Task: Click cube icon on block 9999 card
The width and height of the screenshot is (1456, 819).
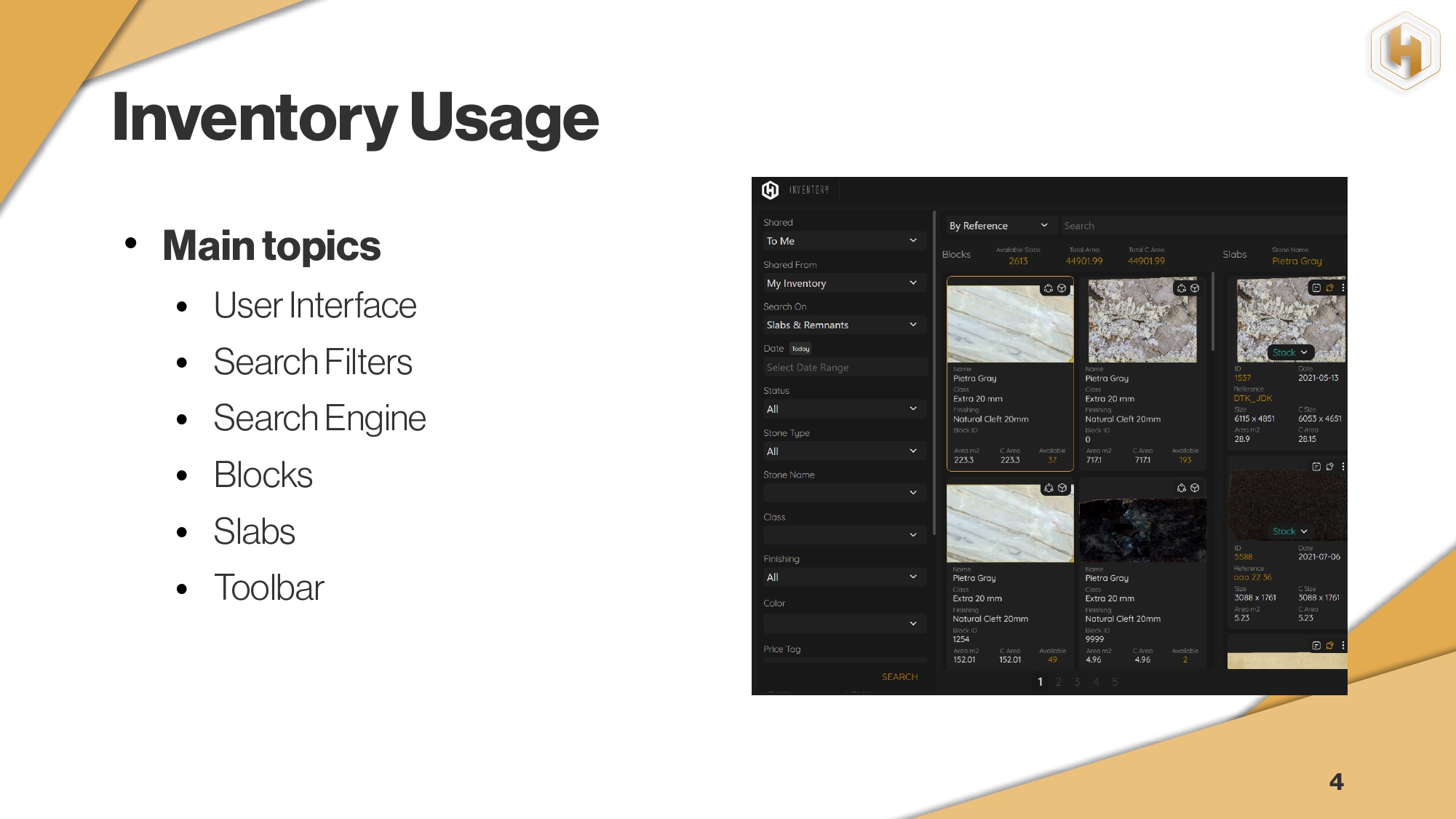Action: (x=1195, y=488)
